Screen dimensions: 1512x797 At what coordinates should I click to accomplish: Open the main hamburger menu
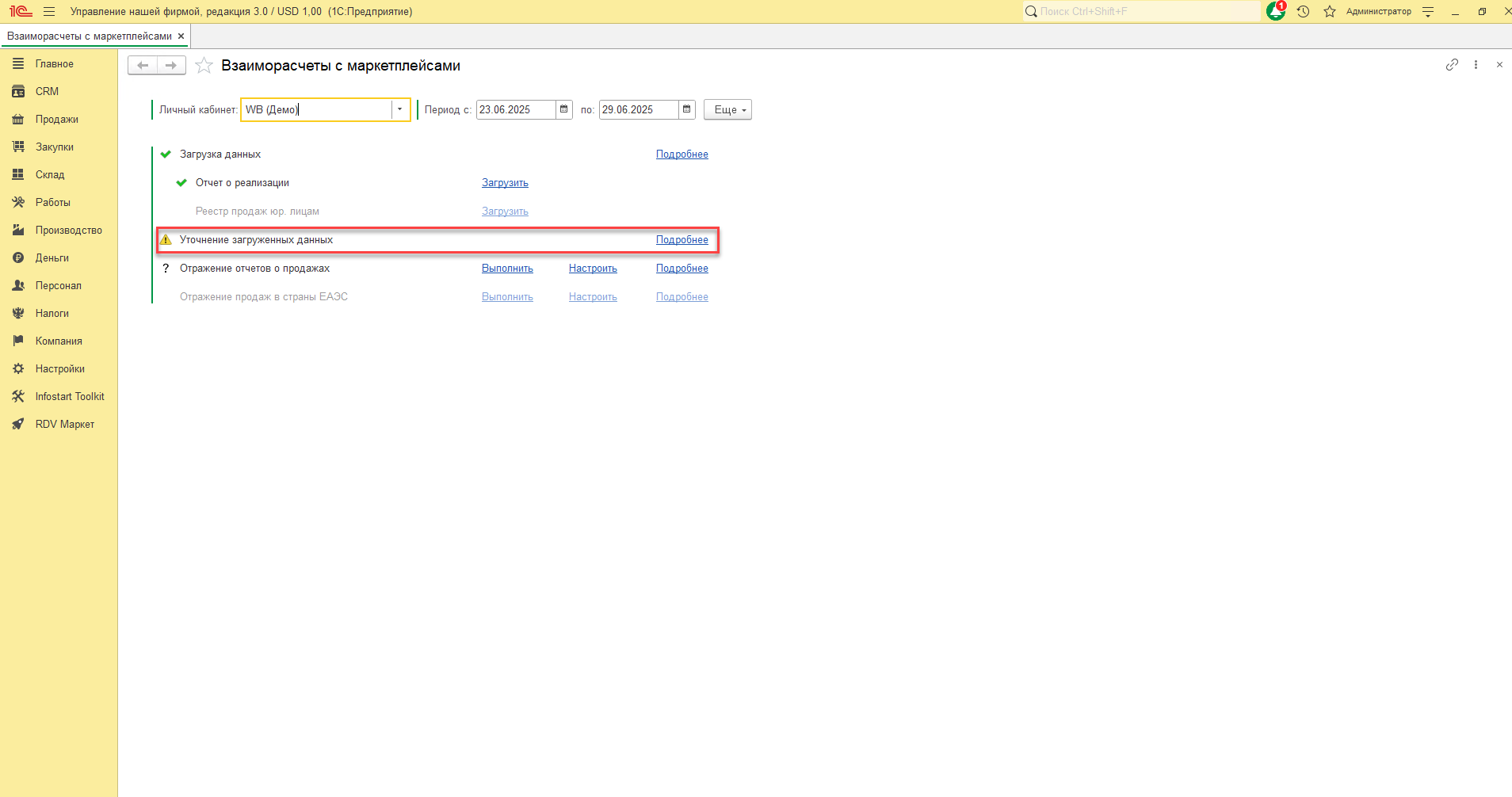click(49, 11)
